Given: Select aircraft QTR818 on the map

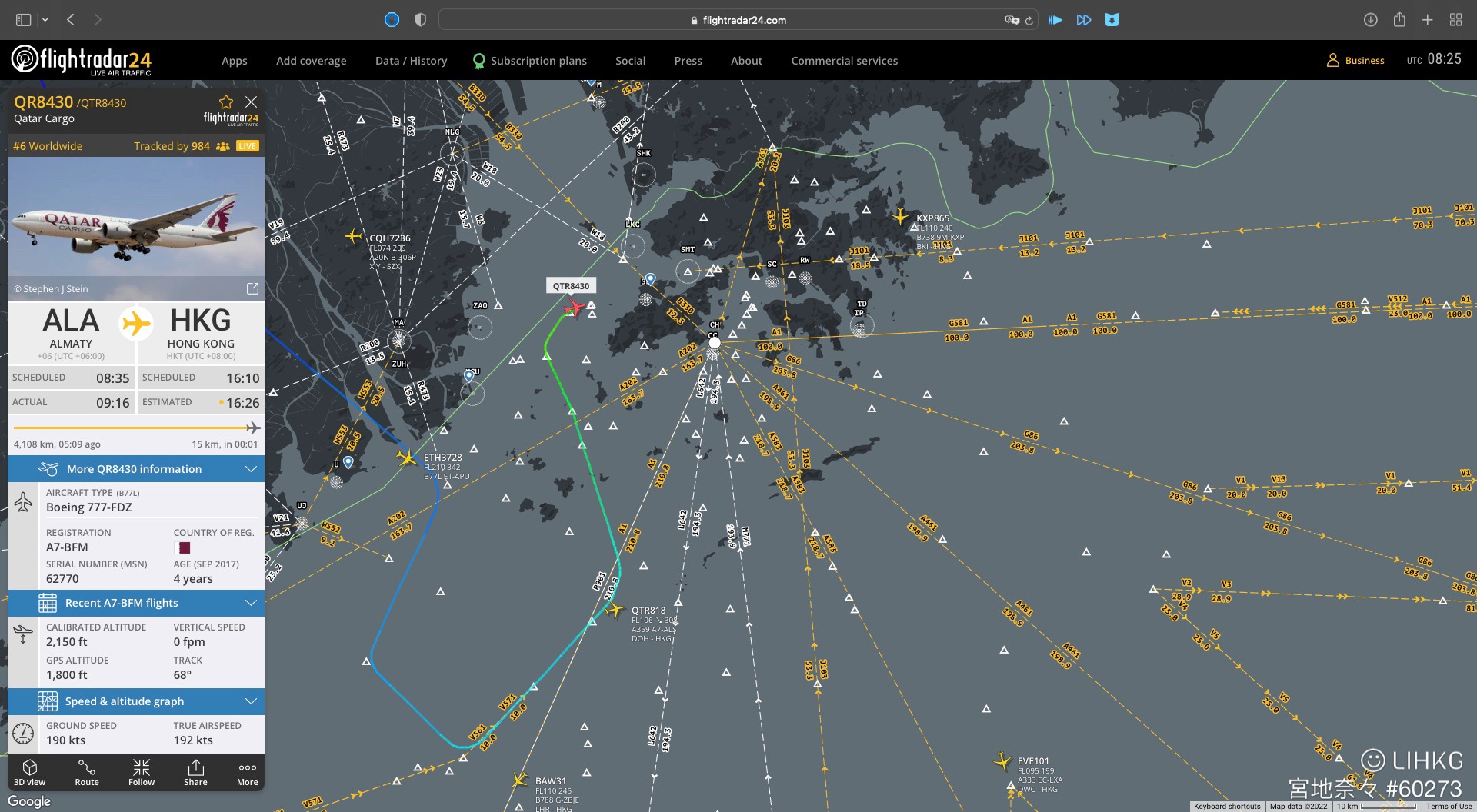Looking at the screenshot, I should (614, 611).
